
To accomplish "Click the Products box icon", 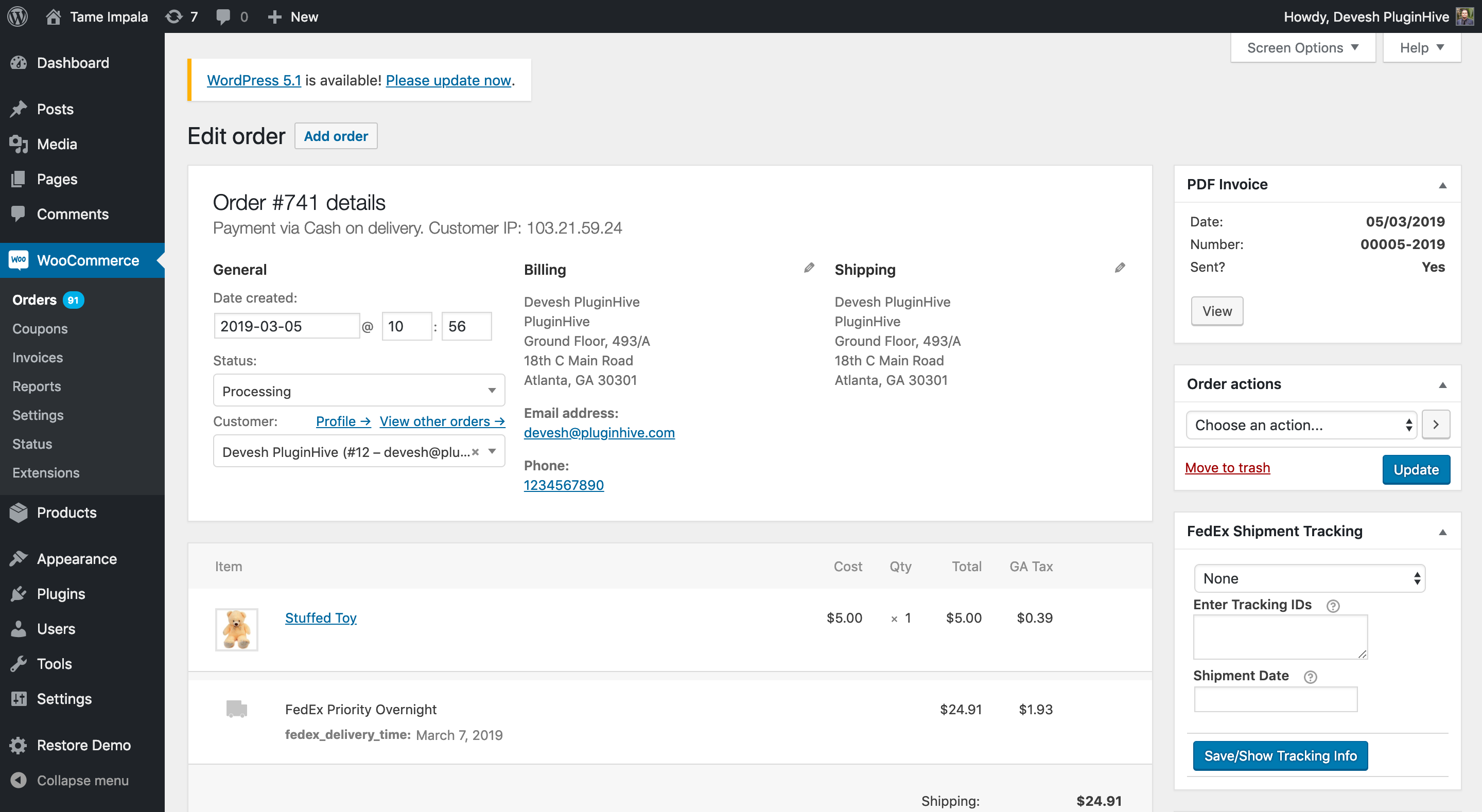I will coord(19,512).
